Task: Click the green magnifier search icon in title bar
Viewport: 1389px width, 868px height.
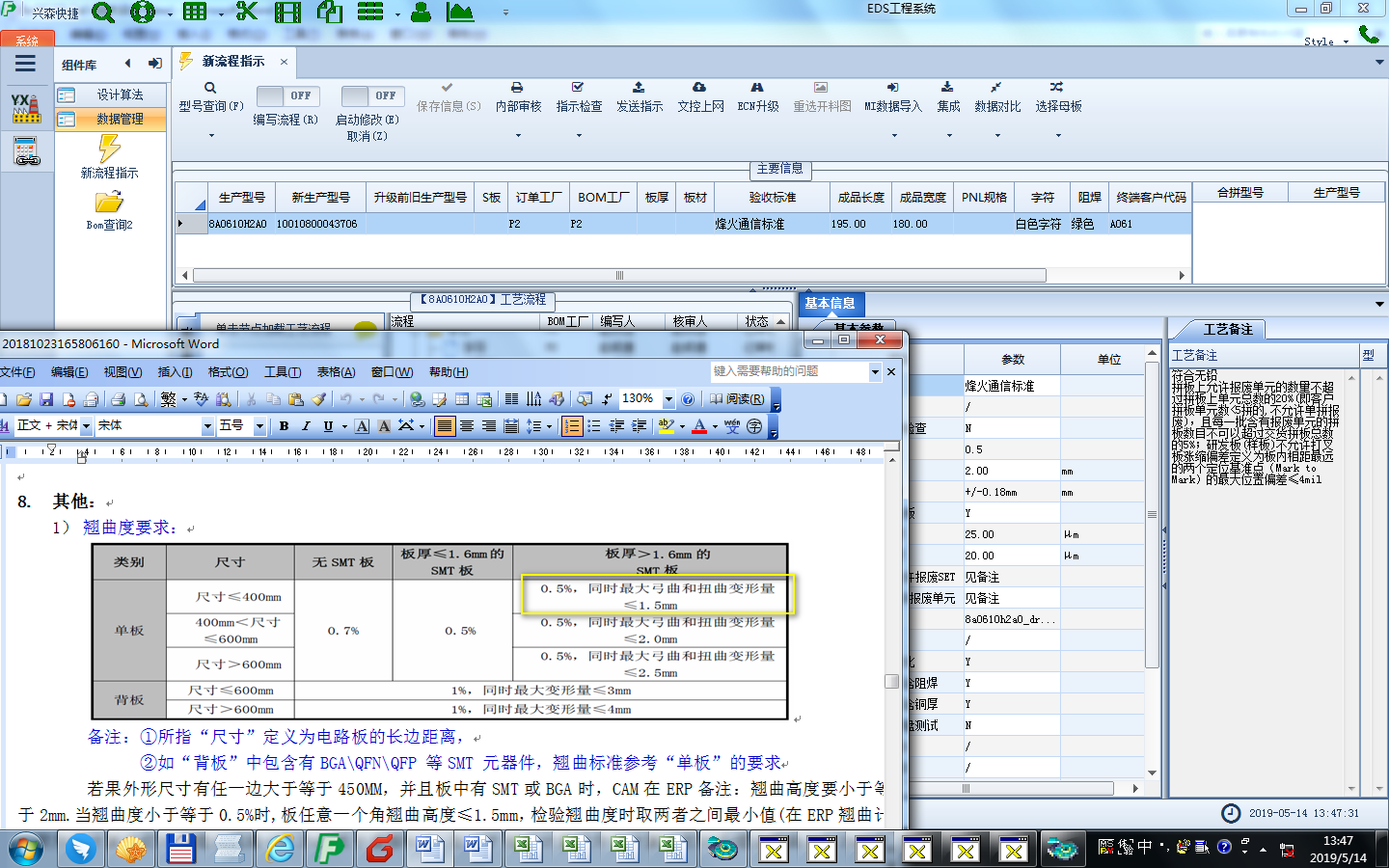Action: click(x=103, y=13)
